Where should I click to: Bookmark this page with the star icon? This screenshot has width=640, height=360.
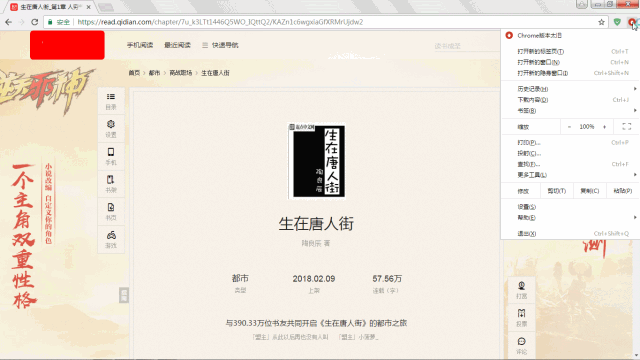(x=601, y=22)
